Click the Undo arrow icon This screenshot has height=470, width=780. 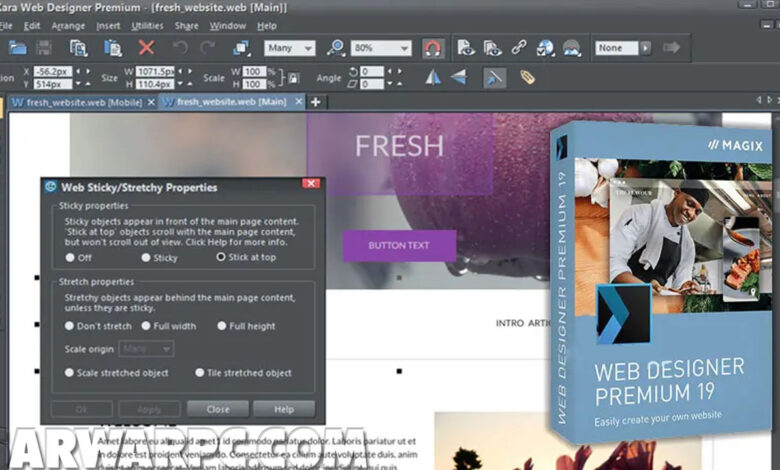[x=180, y=48]
